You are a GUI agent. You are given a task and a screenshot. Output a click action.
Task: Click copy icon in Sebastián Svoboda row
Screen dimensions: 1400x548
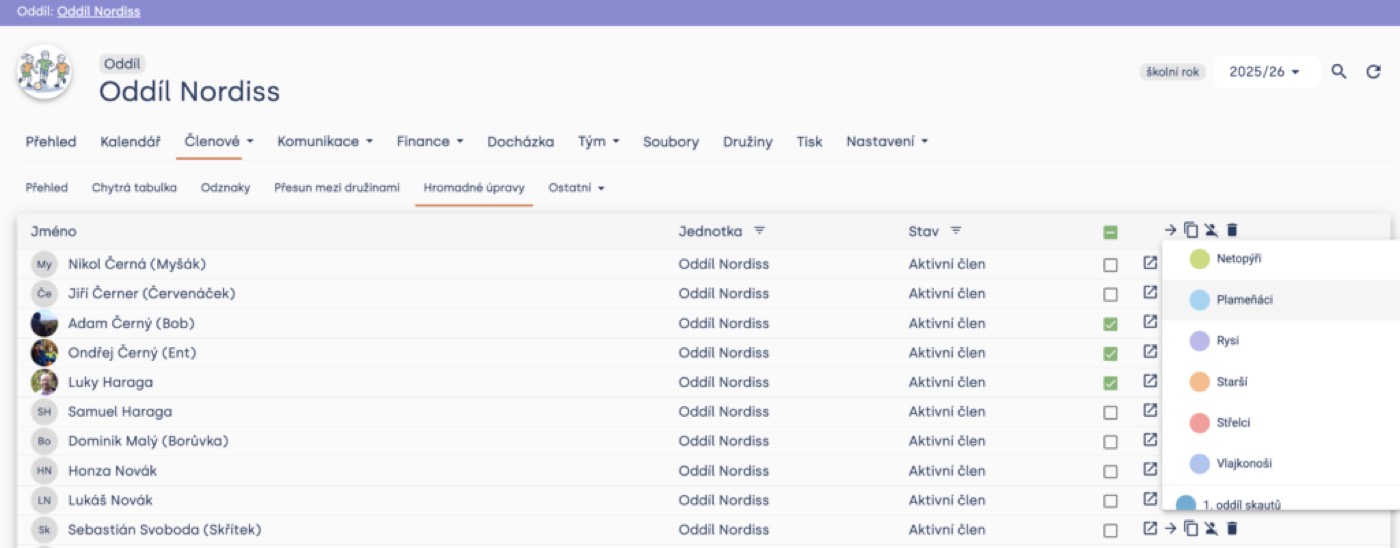(x=1190, y=528)
